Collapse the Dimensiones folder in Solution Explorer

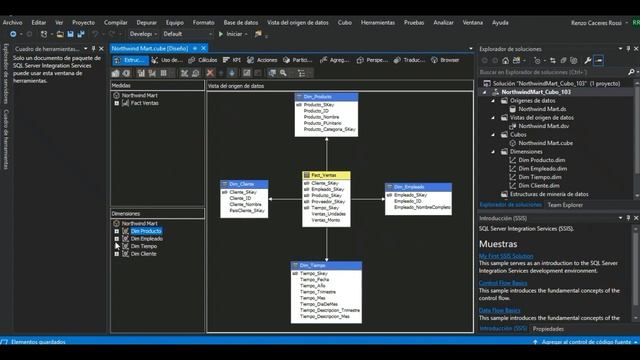[493, 152]
